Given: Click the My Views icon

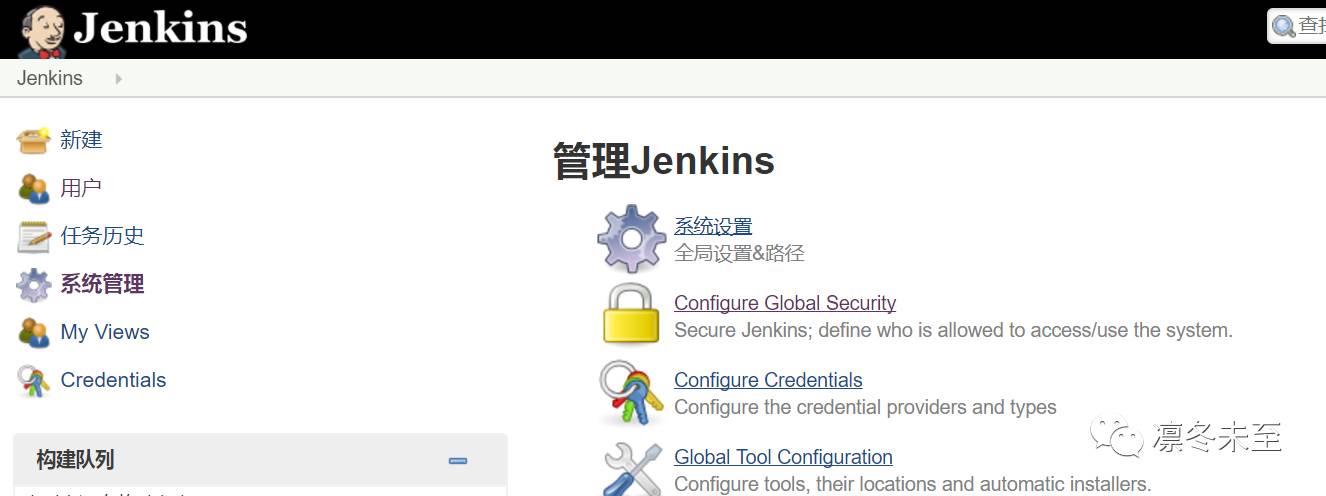Looking at the screenshot, I should click(x=33, y=332).
